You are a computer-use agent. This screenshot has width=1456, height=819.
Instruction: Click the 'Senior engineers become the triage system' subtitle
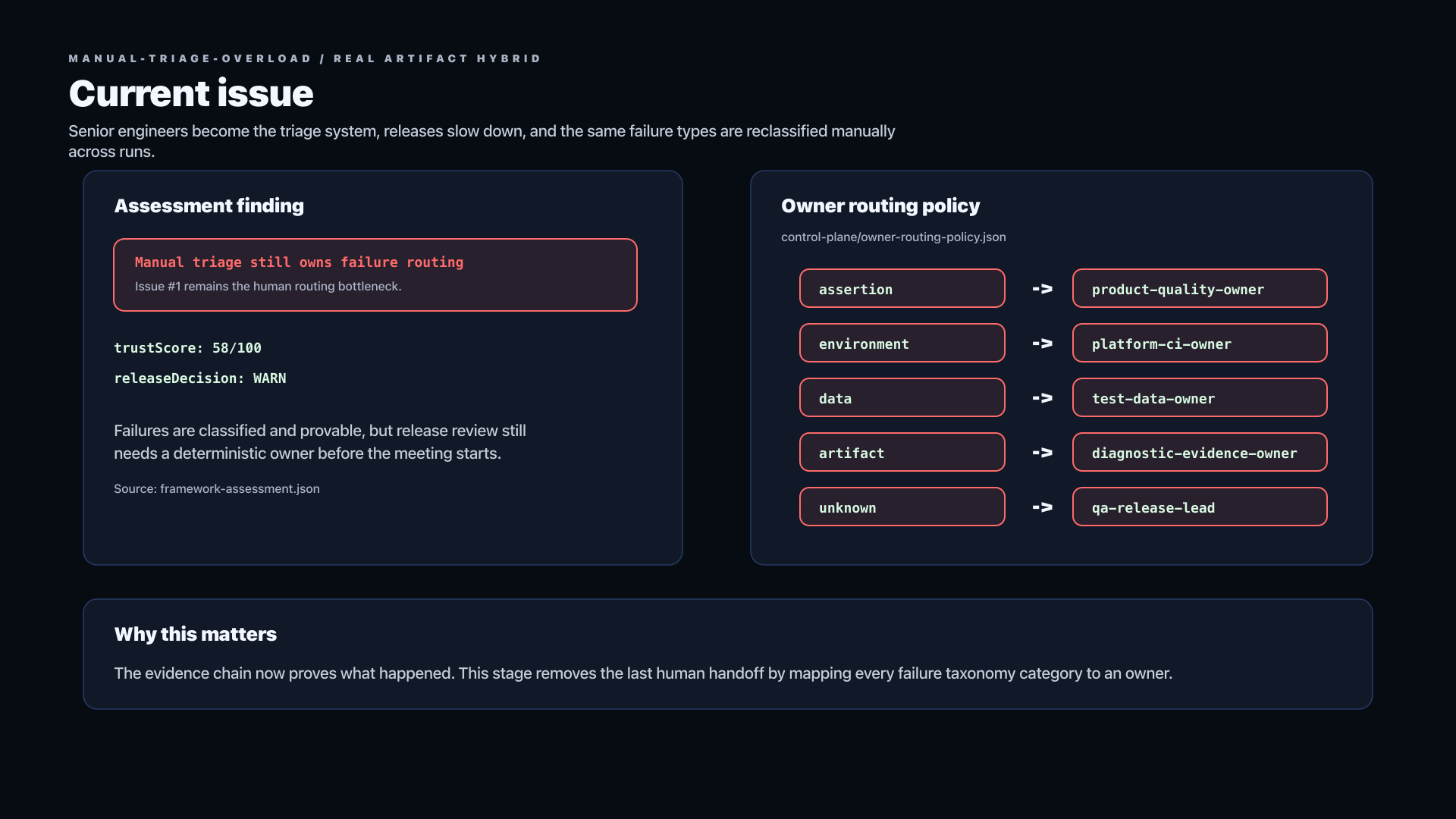click(482, 141)
